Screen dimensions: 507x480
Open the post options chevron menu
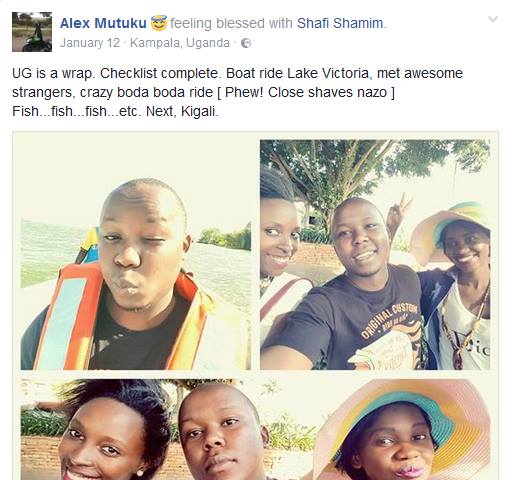point(492,19)
